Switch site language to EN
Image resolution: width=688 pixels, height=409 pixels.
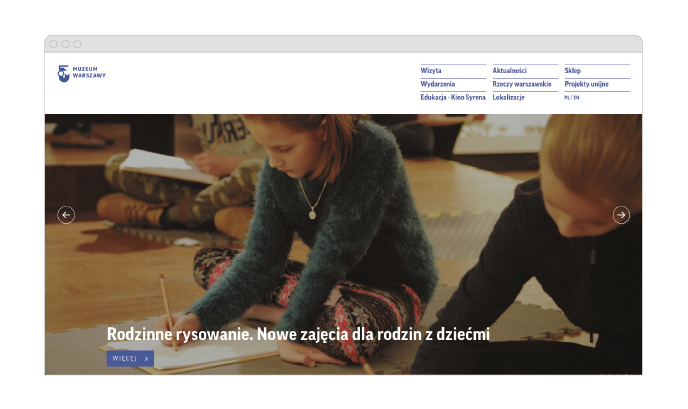coord(577,97)
